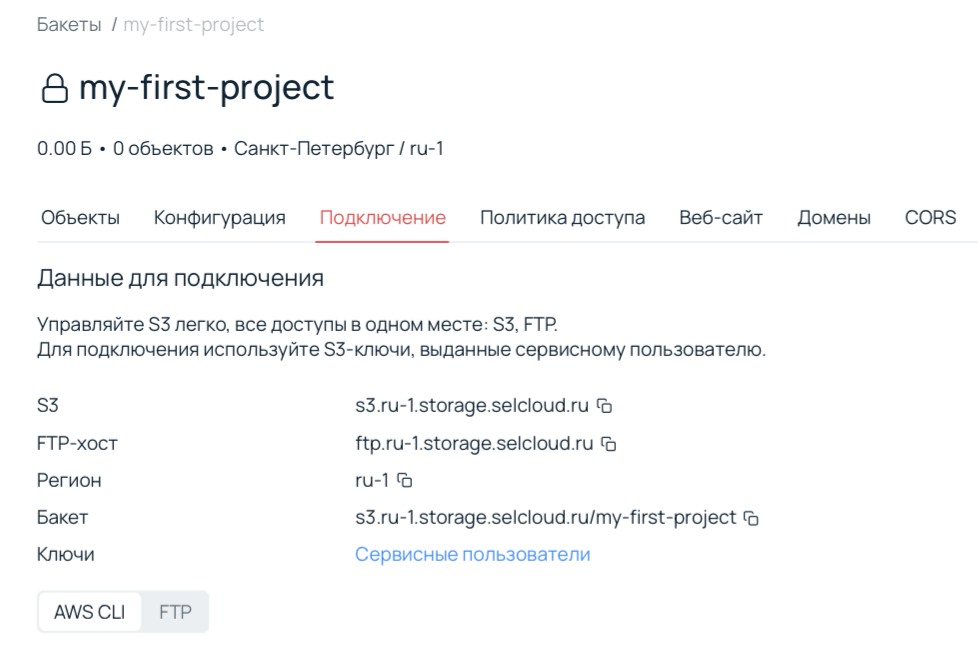The image size is (978, 648).
Task: Show the CORS settings tab
Action: pos(930,218)
